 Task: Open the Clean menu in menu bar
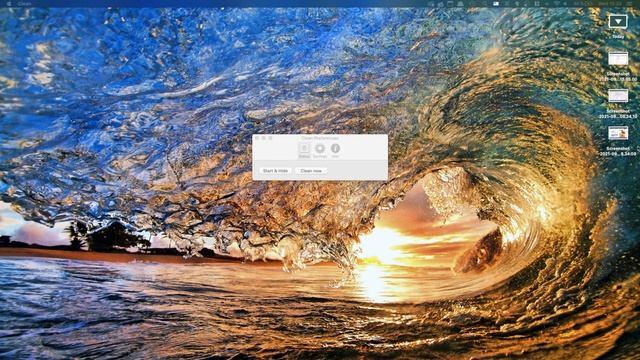tap(24, 4)
